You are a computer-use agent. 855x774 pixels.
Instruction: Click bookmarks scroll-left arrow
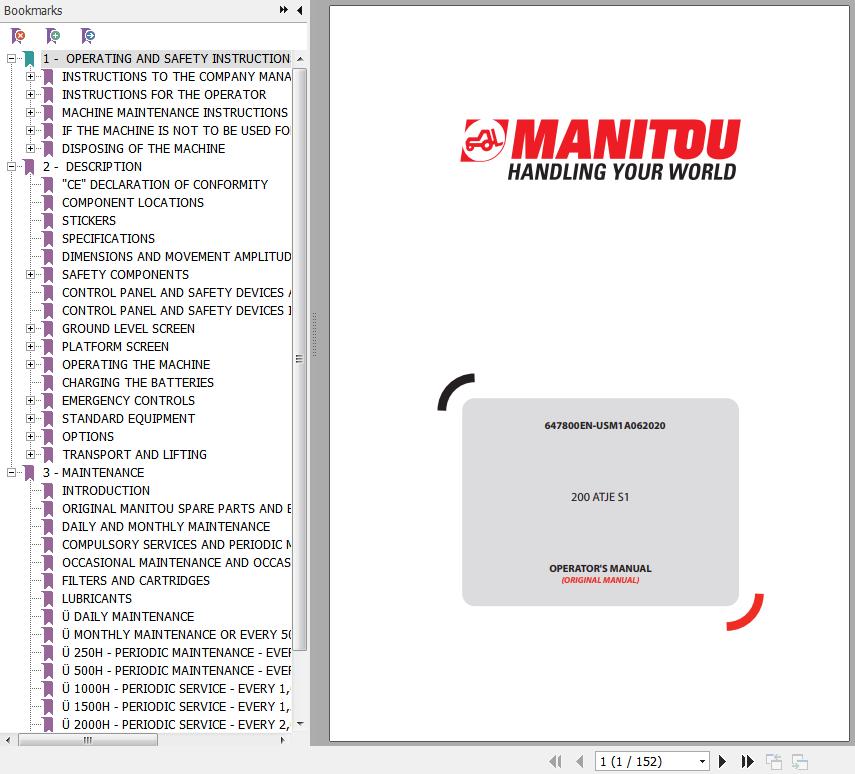[8, 740]
